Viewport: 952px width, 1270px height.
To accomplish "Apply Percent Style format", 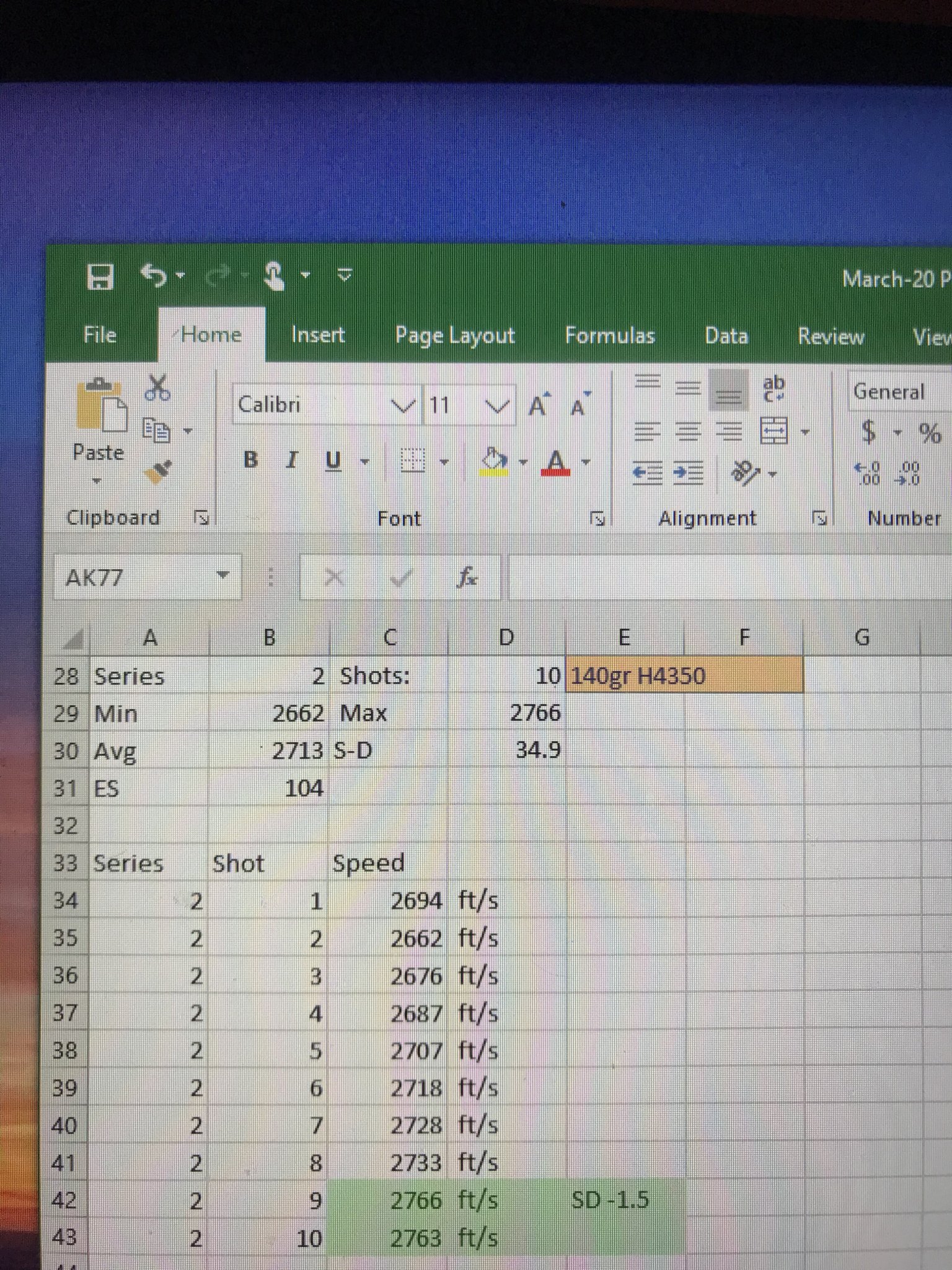I will 930,433.
